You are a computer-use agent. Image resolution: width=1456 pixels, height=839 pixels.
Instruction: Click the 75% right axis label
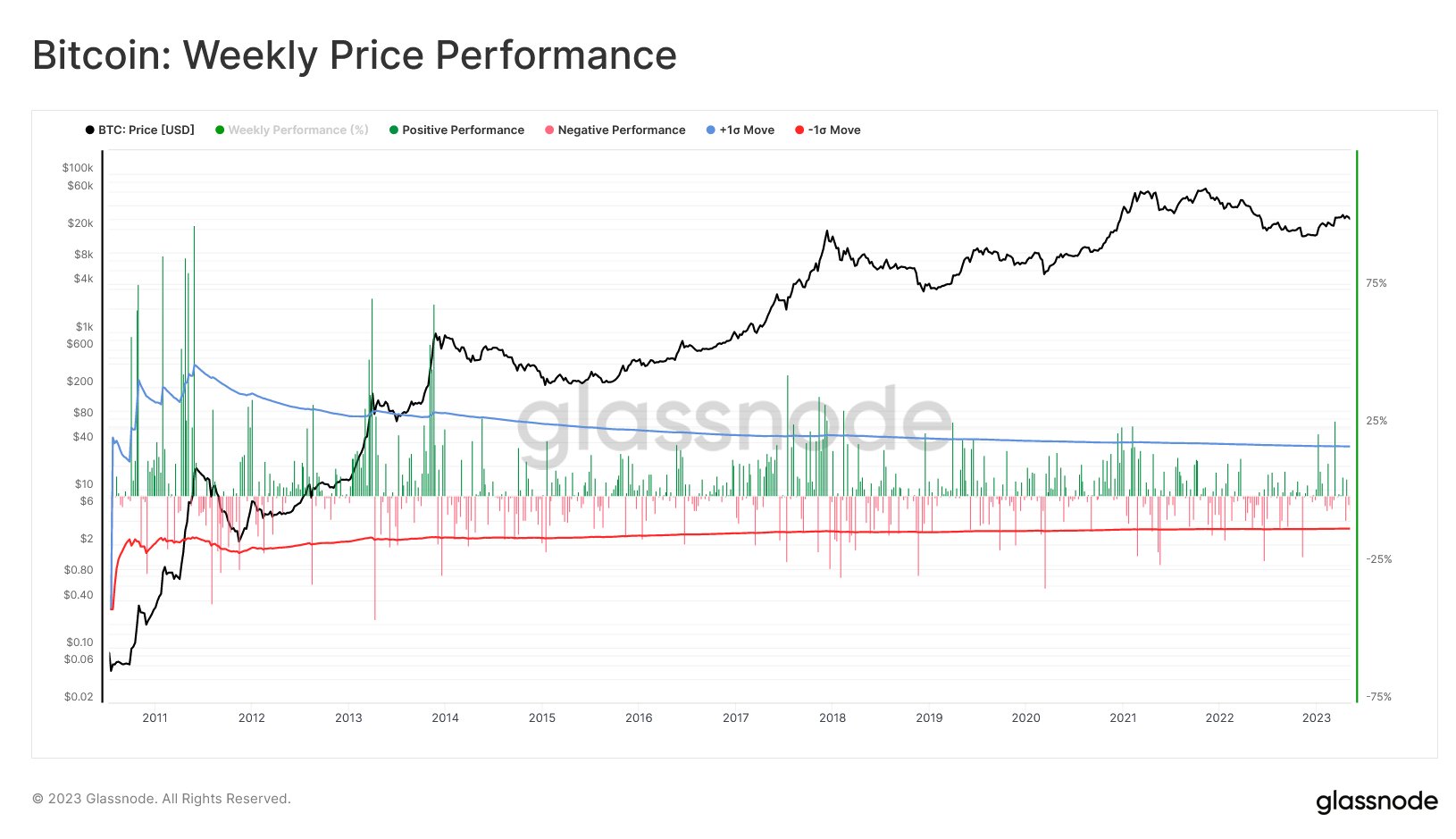(1377, 283)
